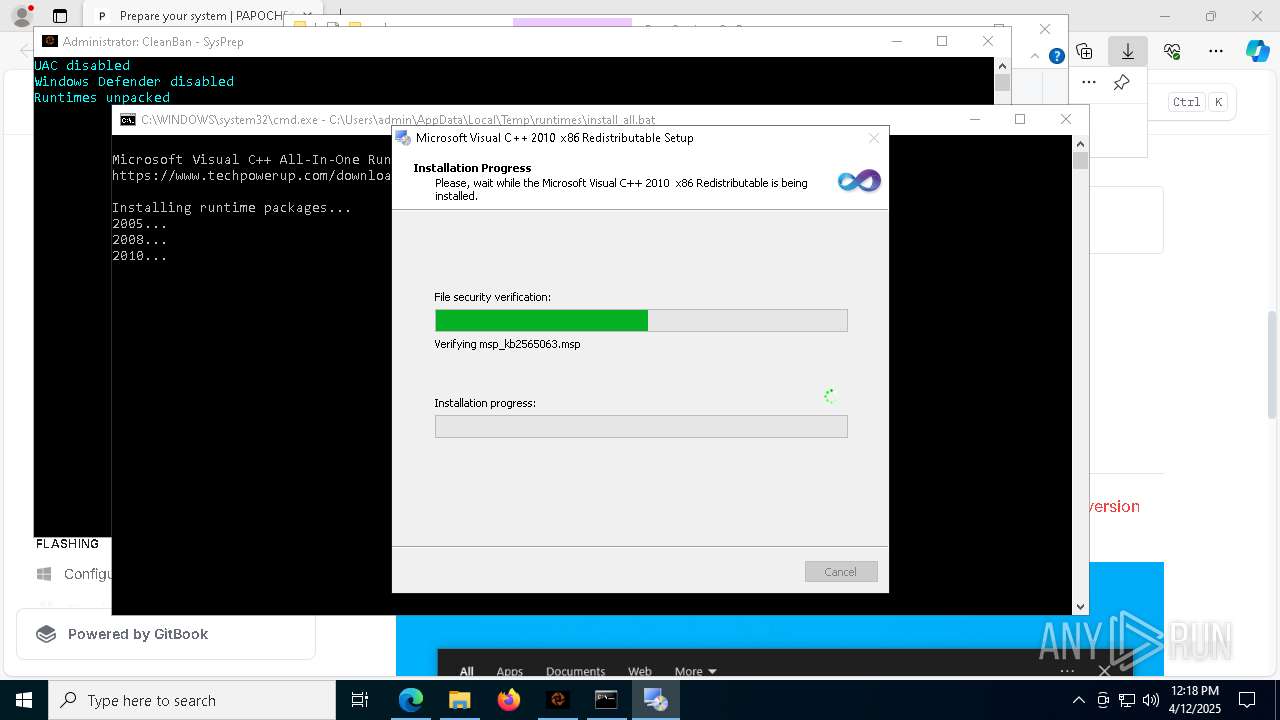Screen dimensions: 1280x720
Task: Expand the 'More' dropdown in search image
Action: [695, 671]
